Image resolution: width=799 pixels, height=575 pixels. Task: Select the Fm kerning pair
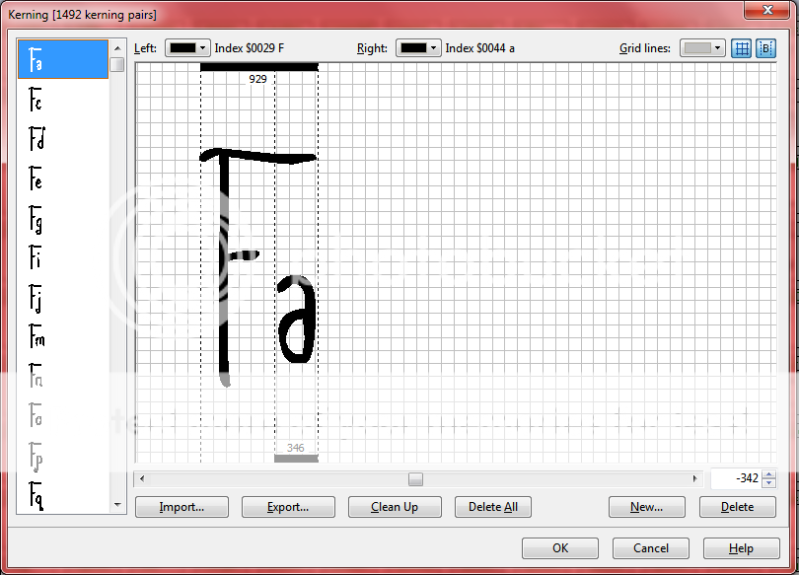tap(37, 338)
